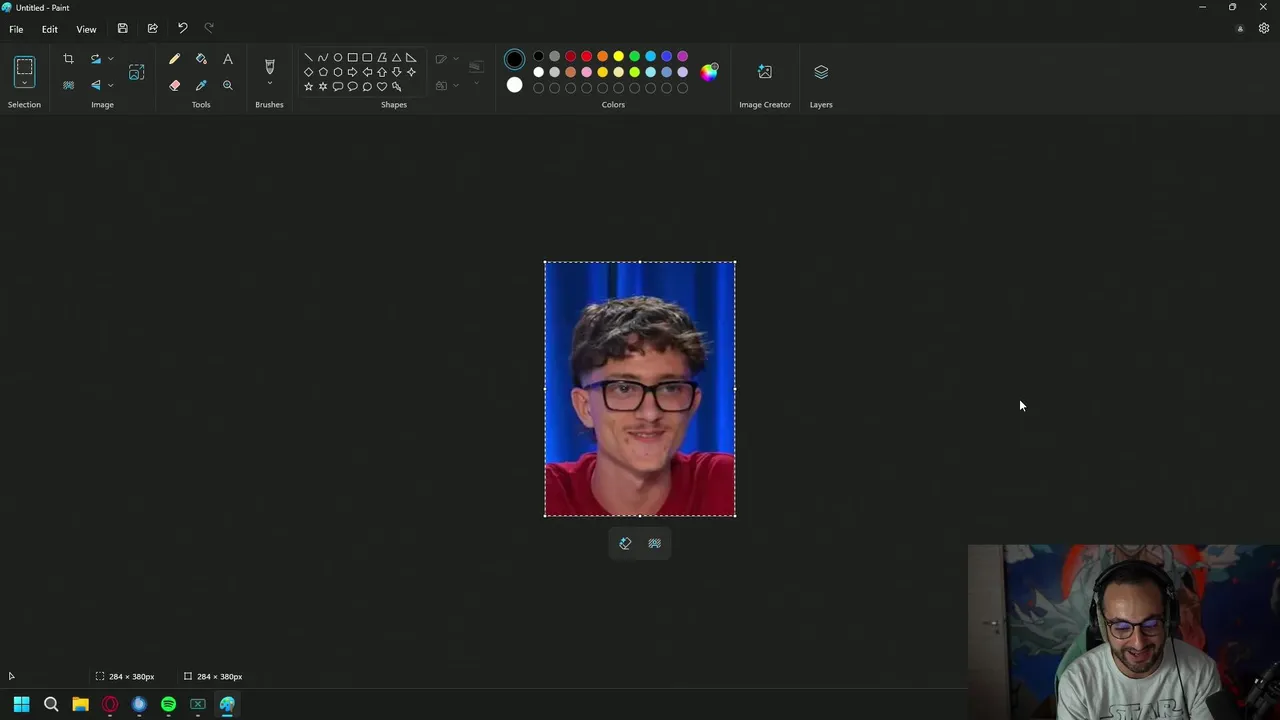
Task: Click the Windows Start button
Action: [21, 704]
